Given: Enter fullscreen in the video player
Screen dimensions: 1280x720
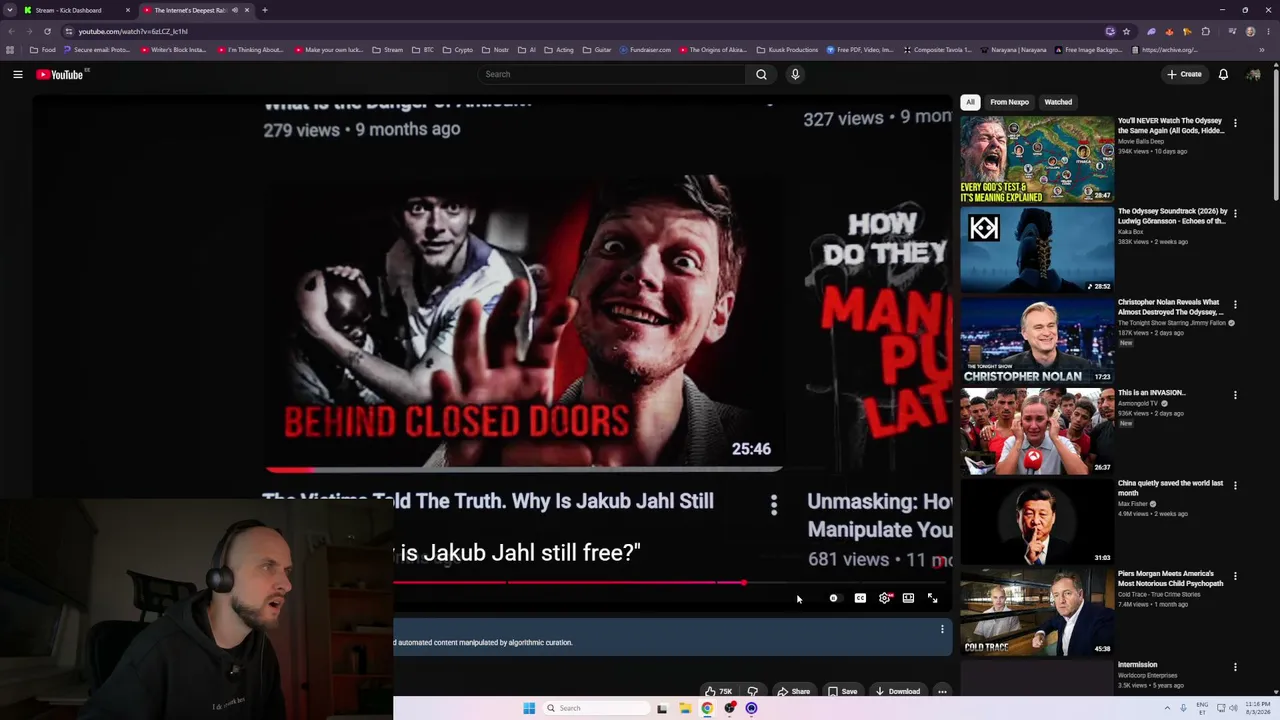Looking at the screenshot, I should coord(932,598).
